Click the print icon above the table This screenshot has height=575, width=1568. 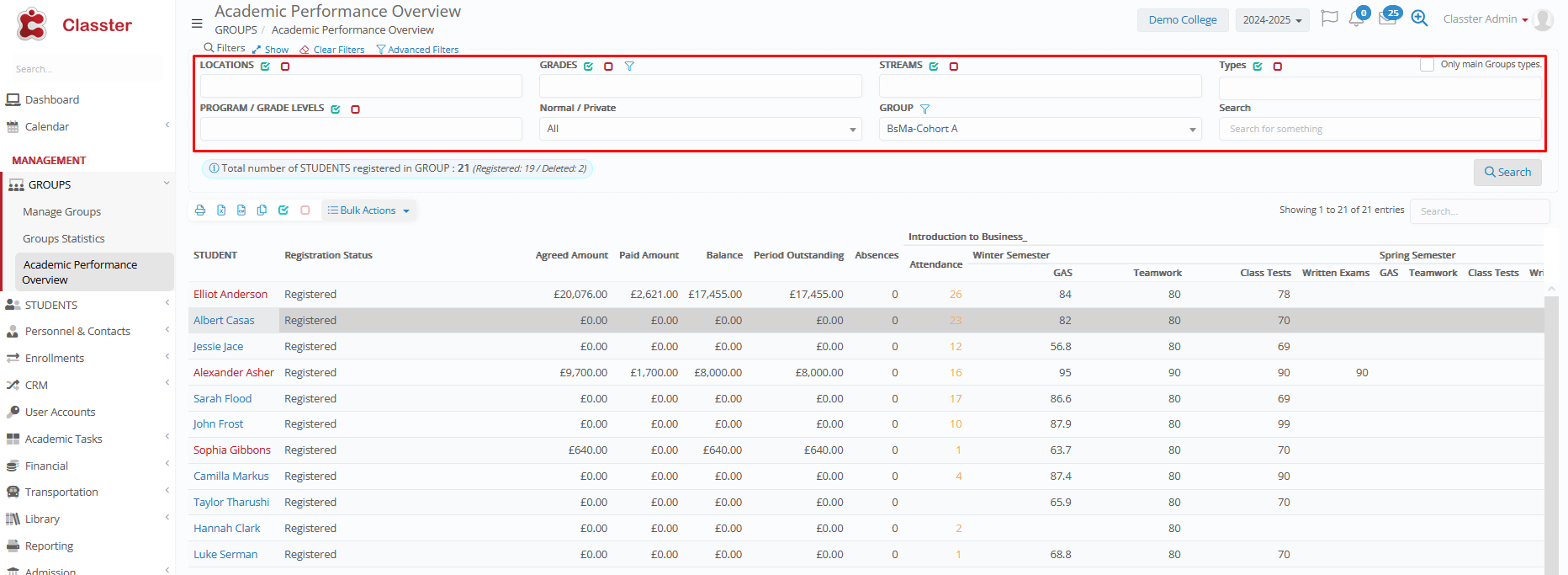click(200, 210)
